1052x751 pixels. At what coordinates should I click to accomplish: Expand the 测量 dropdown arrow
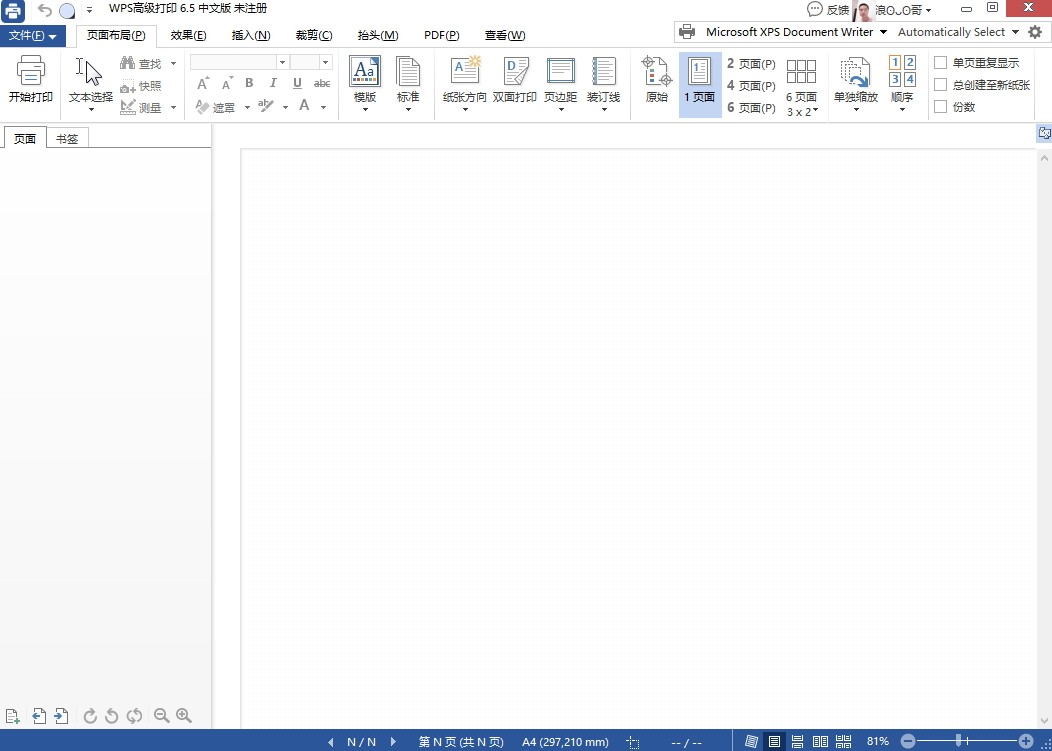tap(173, 107)
